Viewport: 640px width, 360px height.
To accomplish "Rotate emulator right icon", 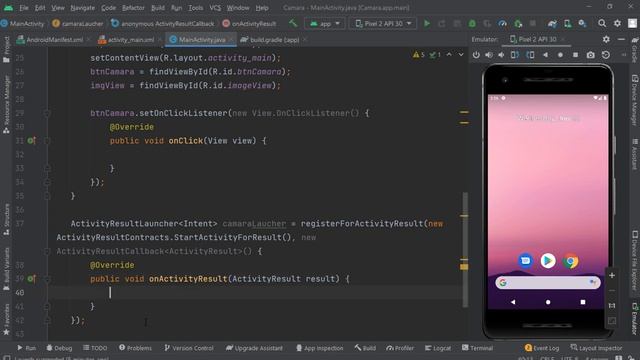I will pyautogui.click(x=530, y=55).
